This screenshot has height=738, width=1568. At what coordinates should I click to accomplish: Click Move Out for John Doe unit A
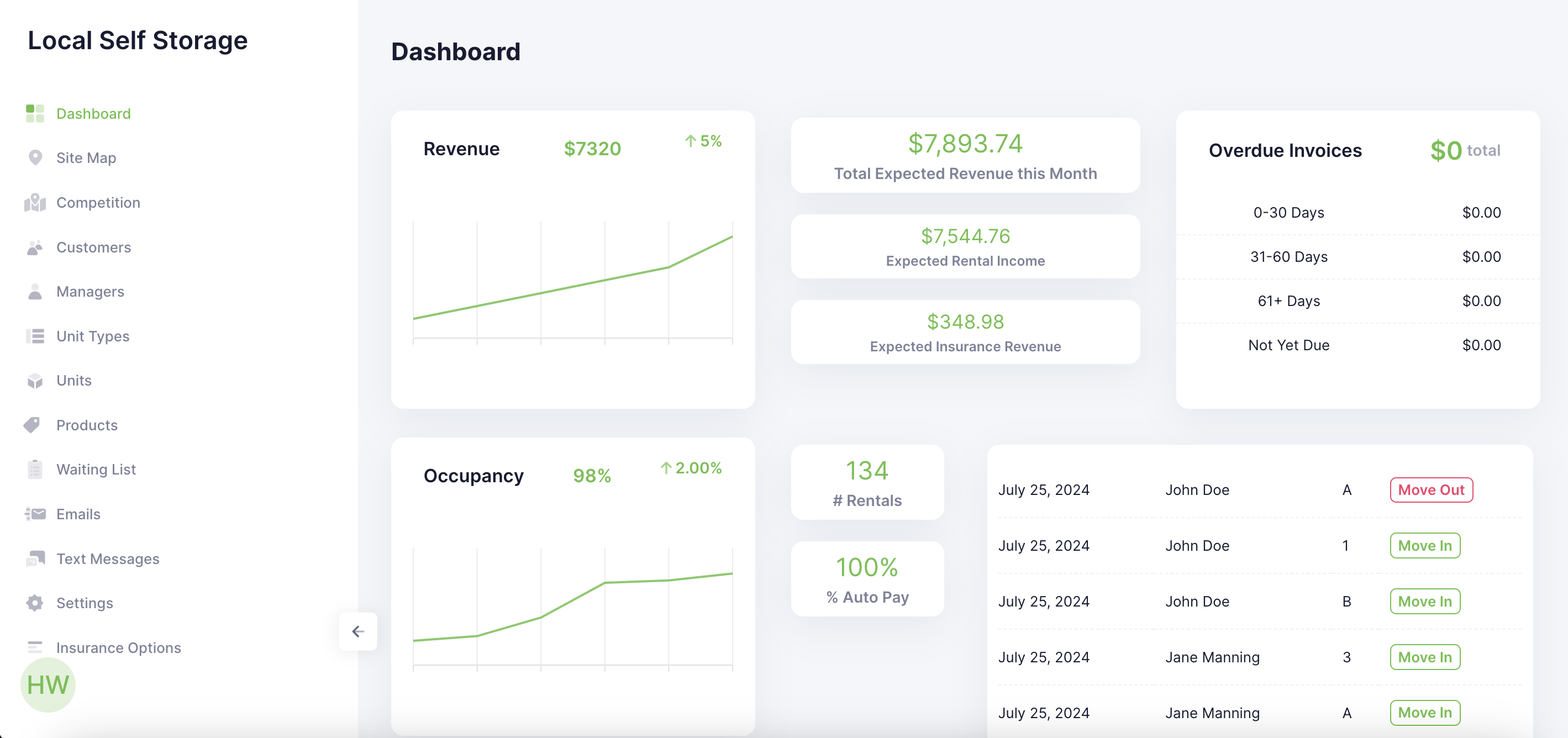click(1431, 490)
